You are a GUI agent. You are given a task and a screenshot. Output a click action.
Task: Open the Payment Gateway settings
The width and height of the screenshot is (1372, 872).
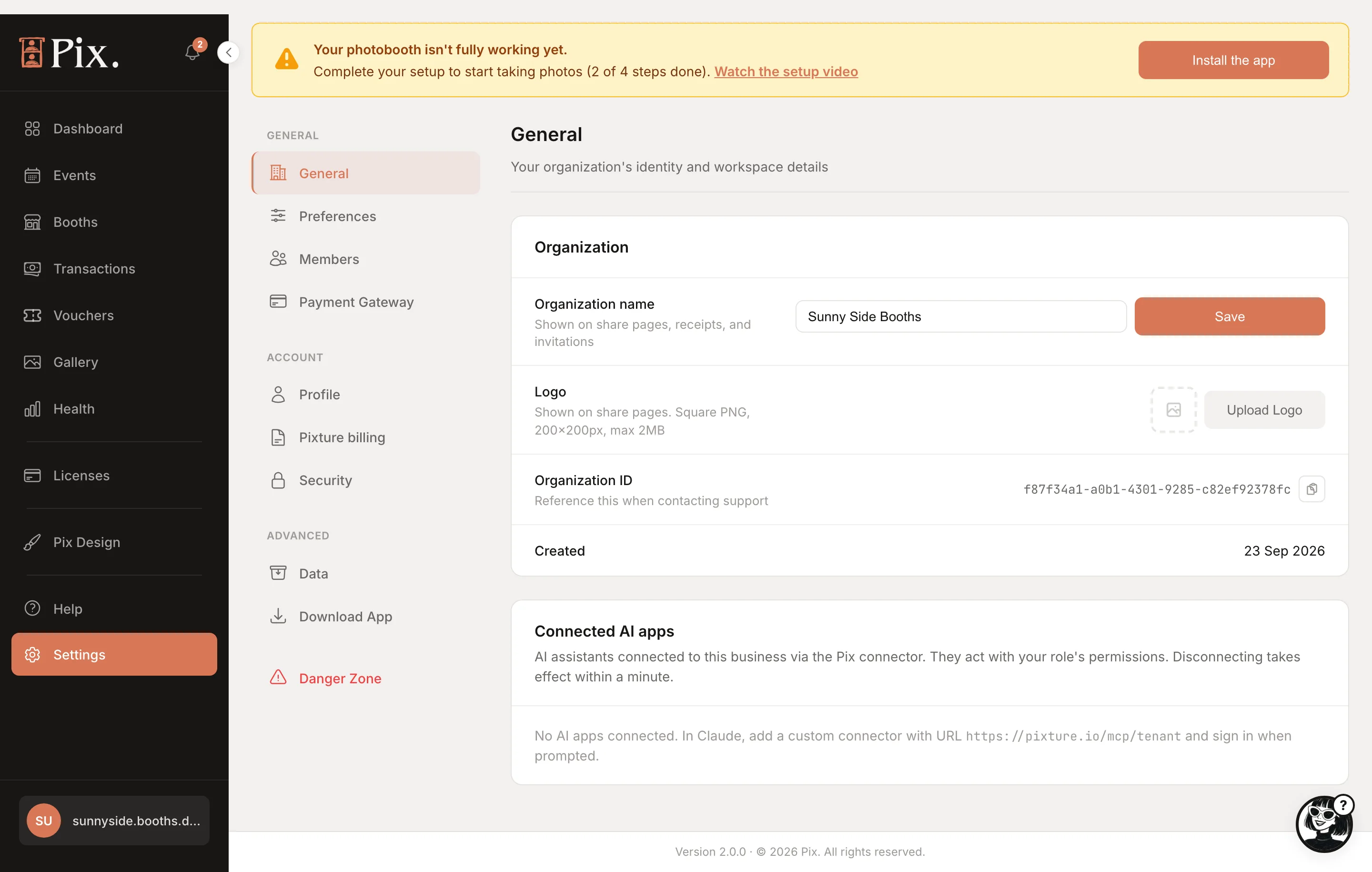coord(366,302)
